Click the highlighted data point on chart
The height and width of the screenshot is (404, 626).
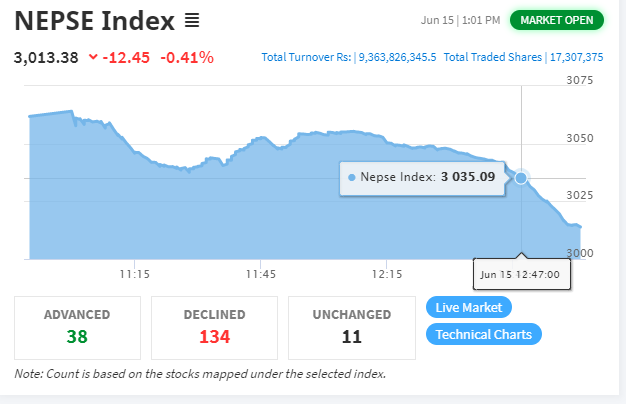click(521, 178)
